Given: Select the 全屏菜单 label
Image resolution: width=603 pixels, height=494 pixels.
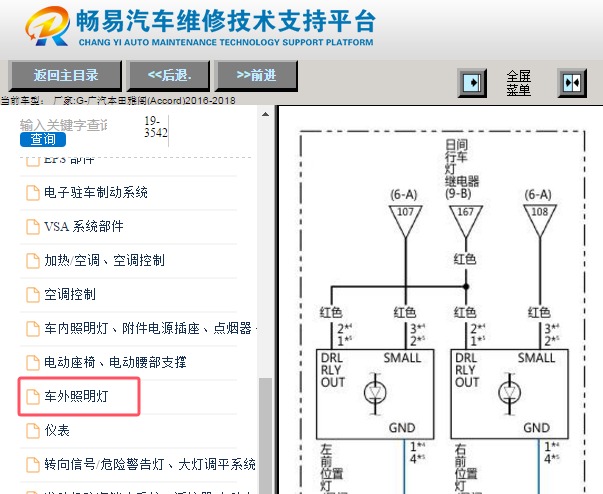Looking at the screenshot, I should pos(518,83).
